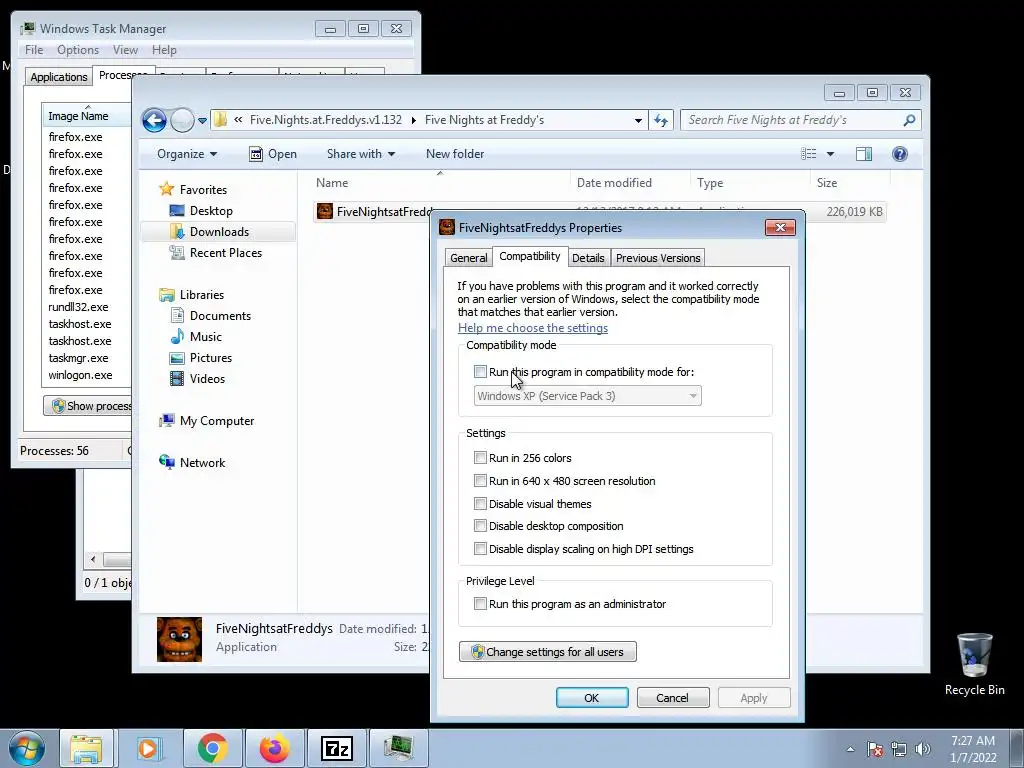Screen dimensions: 1024x768
Task: Click the volume speaker tray icon
Action: point(923,749)
